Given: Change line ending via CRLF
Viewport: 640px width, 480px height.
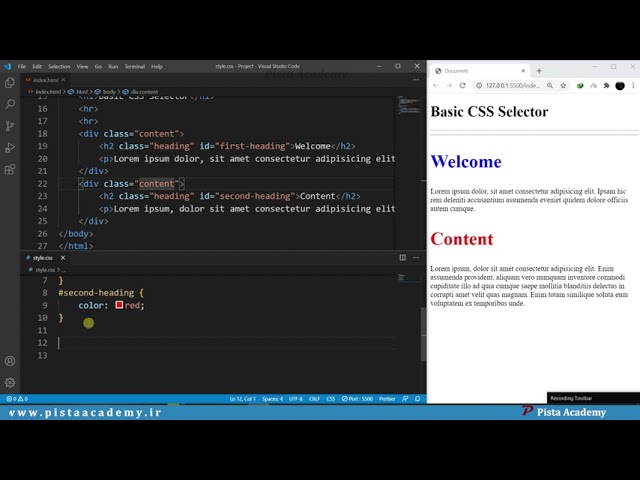Looking at the screenshot, I should coord(314,399).
